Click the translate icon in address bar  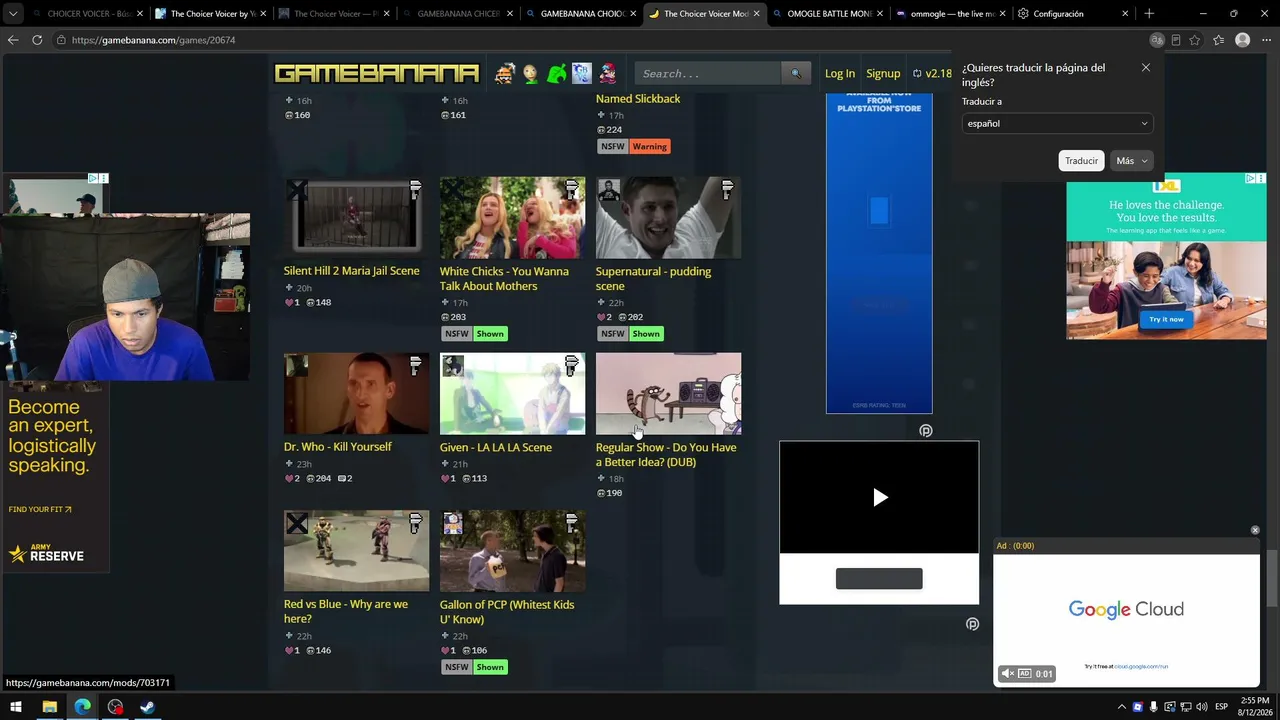pyautogui.click(x=1157, y=40)
